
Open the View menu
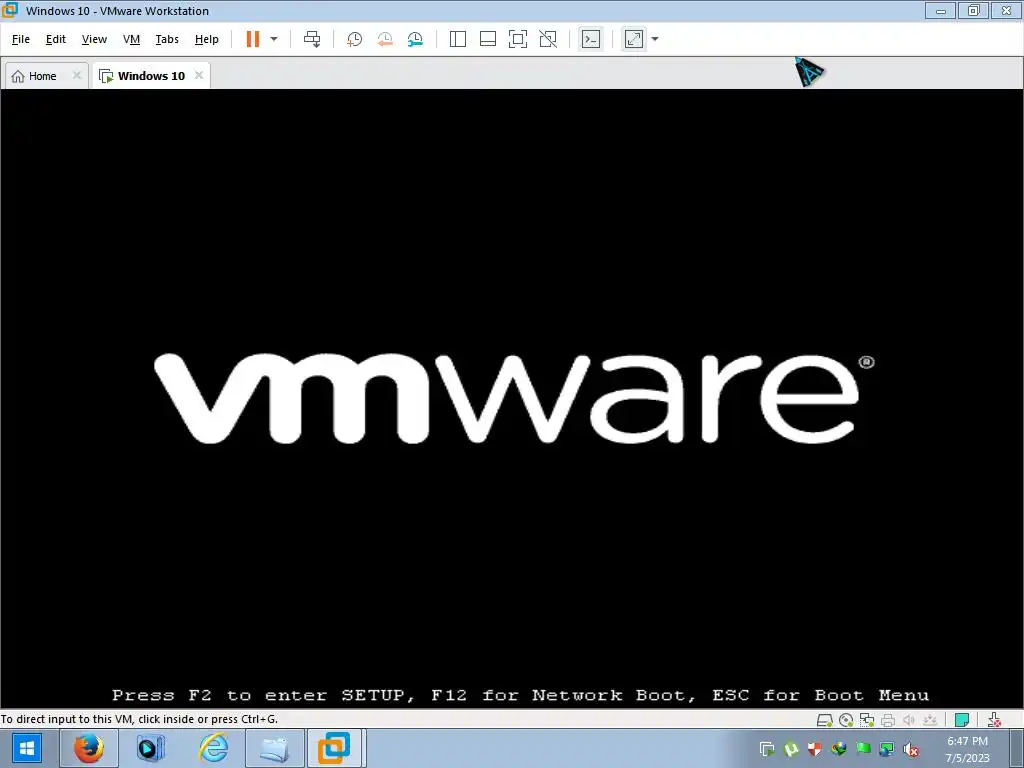coord(94,39)
